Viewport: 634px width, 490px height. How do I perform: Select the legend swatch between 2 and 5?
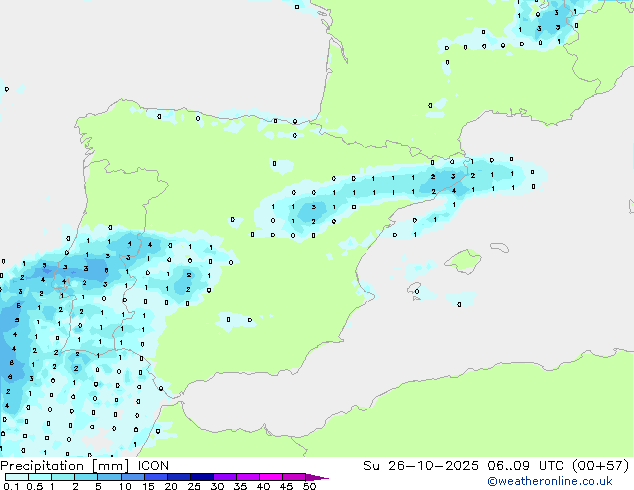coord(86,477)
